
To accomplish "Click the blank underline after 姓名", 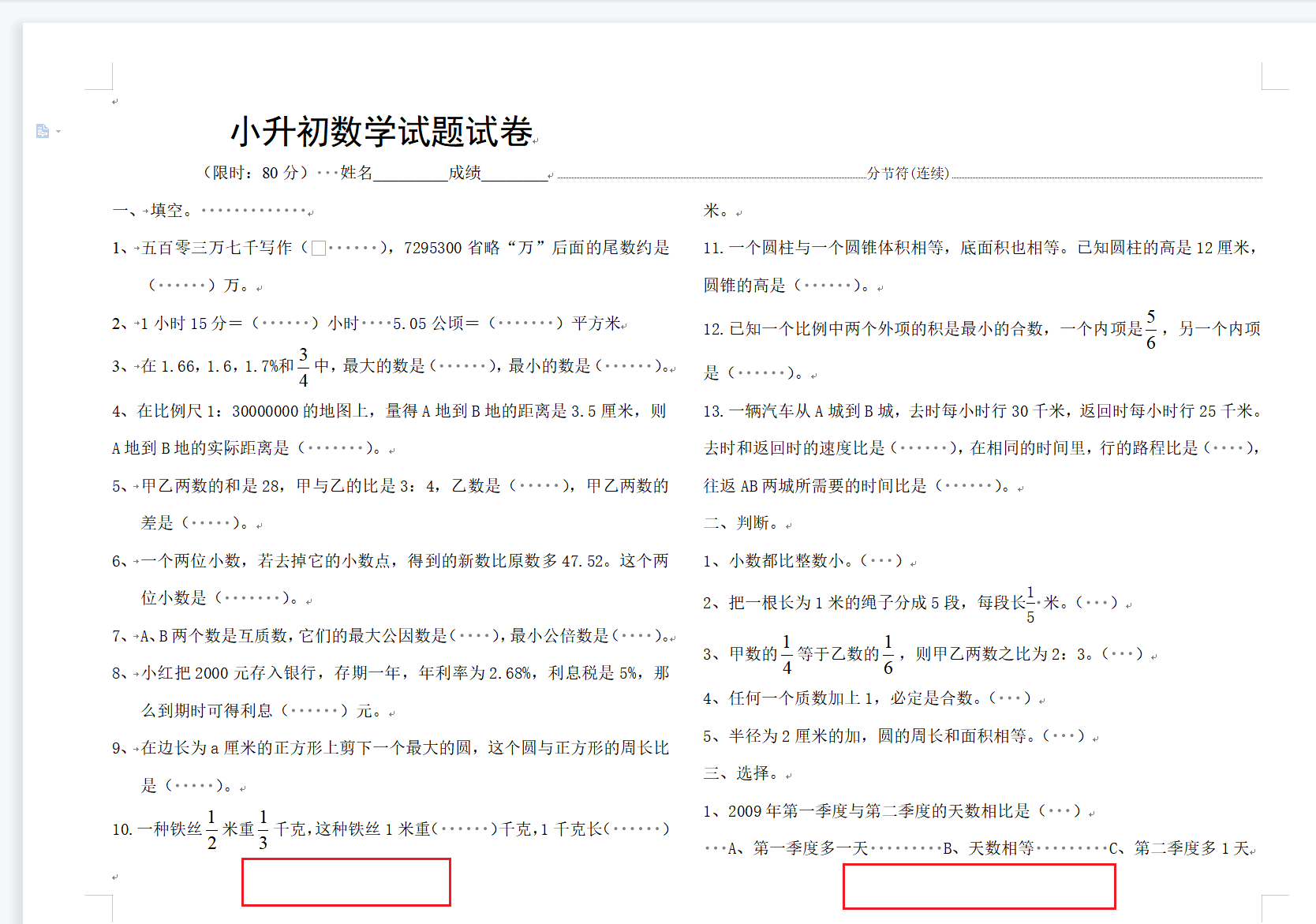I will pyautogui.click(x=410, y=174).
